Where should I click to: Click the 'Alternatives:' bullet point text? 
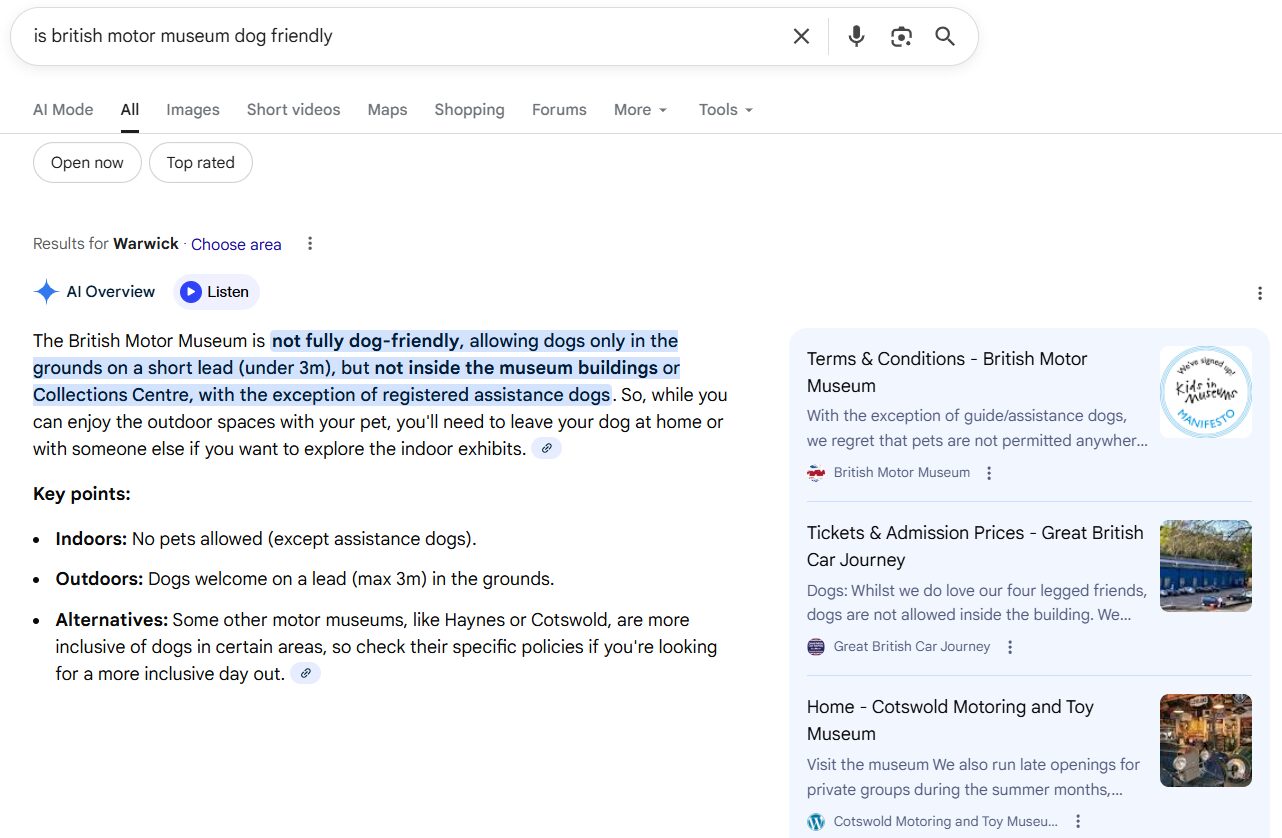[x=386, y=647]
